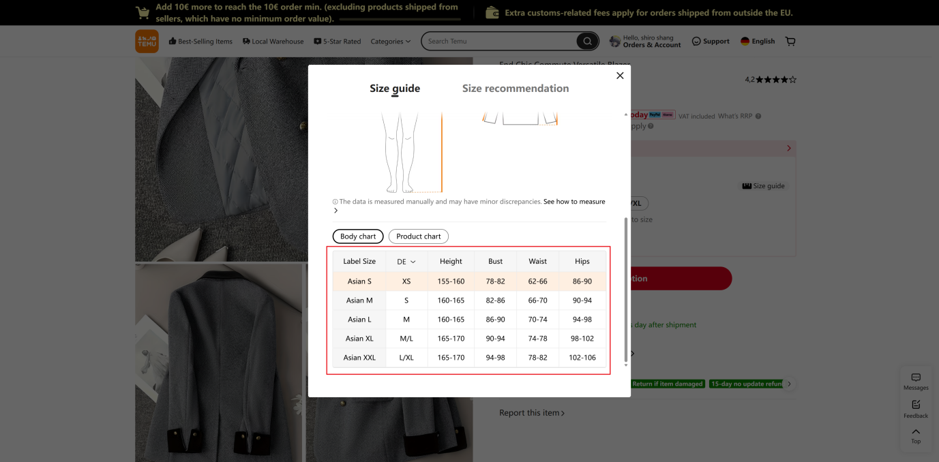Open 5-Star Rated page
This screenshot has height=462, width=939.
click(x=337, y=41)
